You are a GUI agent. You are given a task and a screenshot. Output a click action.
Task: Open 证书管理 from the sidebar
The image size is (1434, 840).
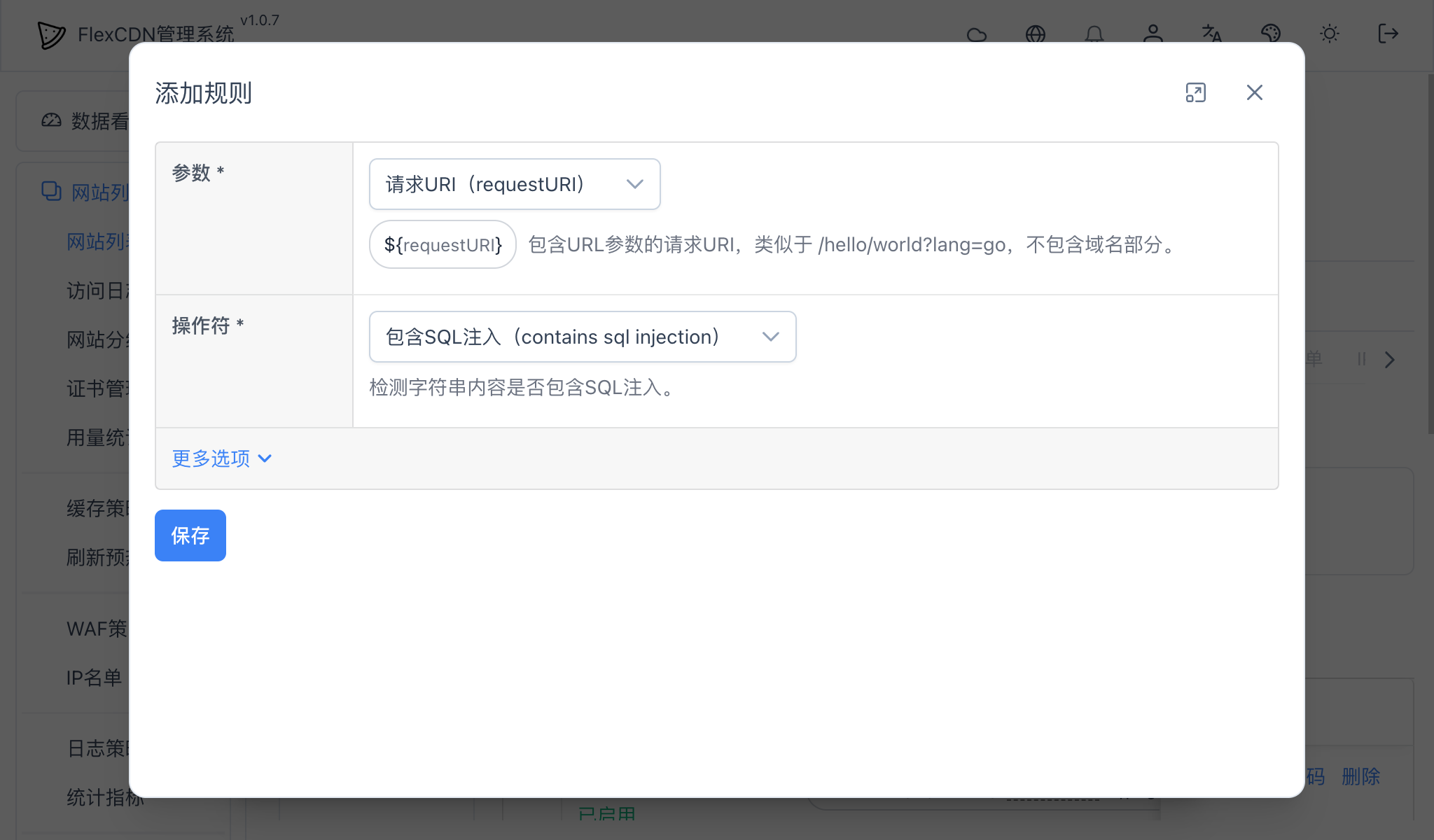click(x=97, y=388)
